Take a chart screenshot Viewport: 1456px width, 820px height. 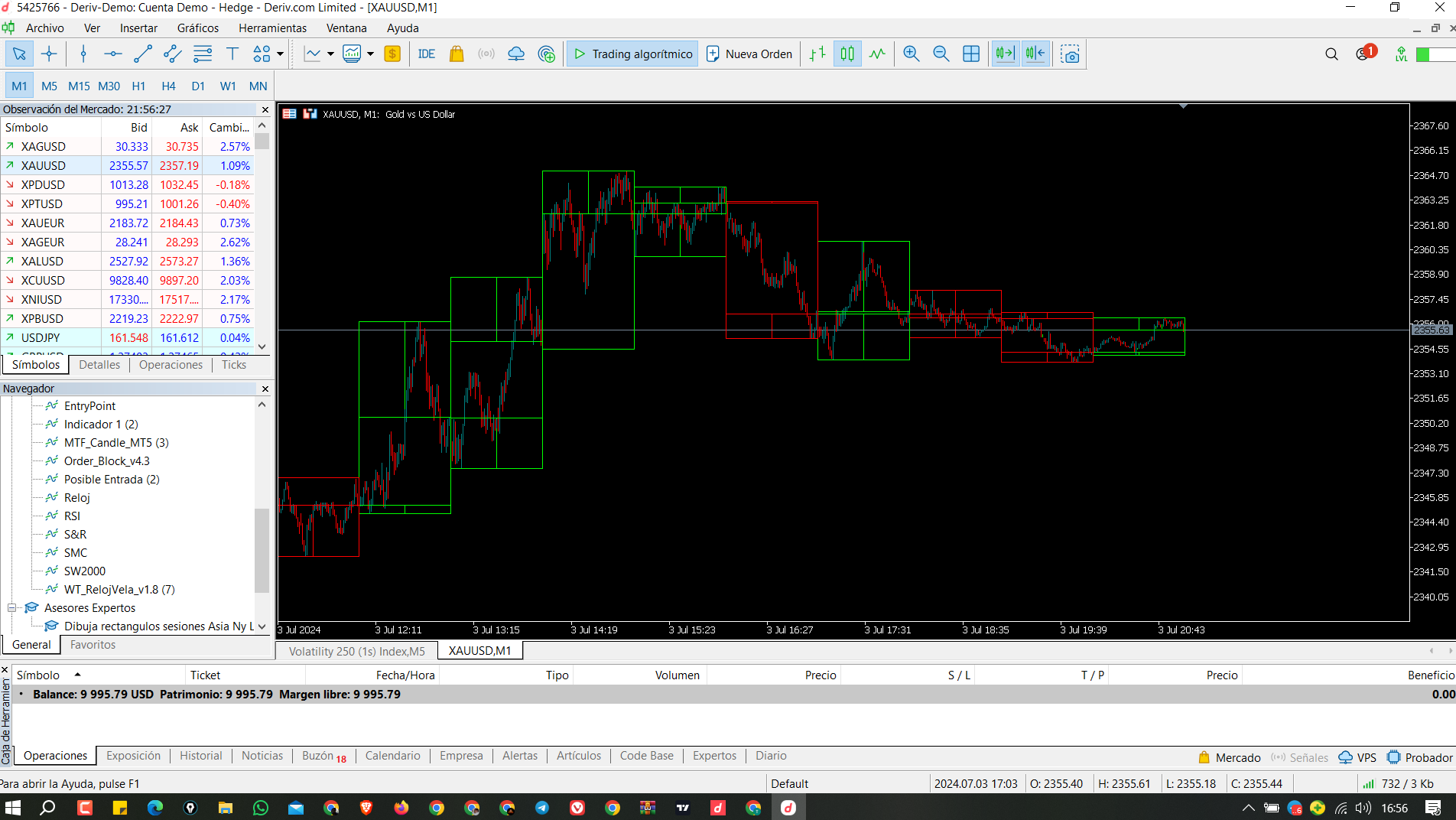click(x=1070, y=54)
